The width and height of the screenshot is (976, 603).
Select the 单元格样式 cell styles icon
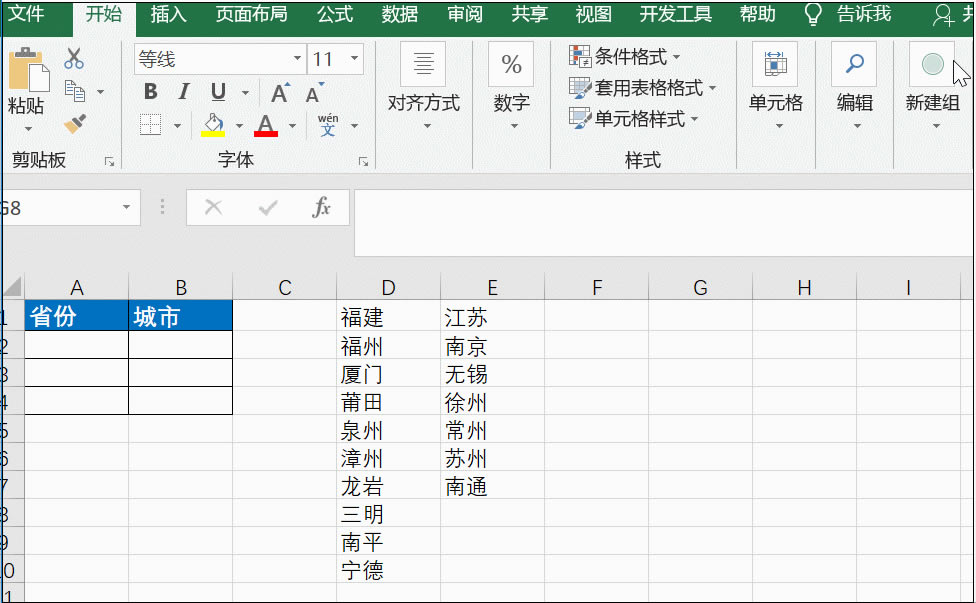pos(581,117)
